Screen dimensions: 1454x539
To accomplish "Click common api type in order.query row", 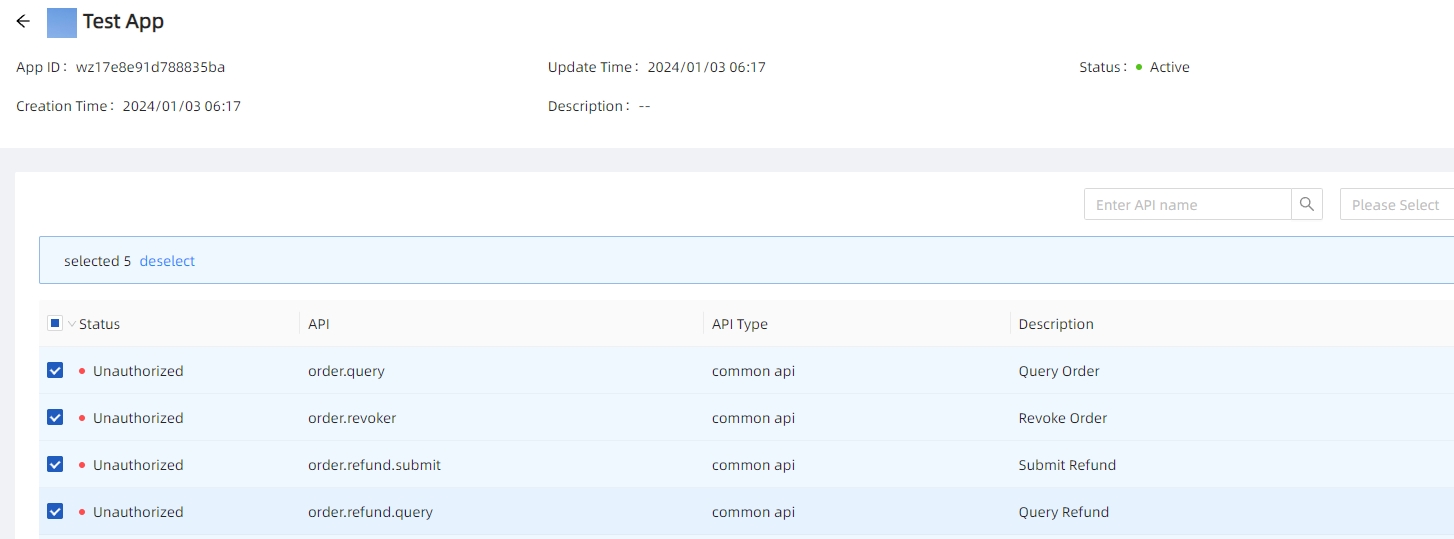I will (753, 371).
